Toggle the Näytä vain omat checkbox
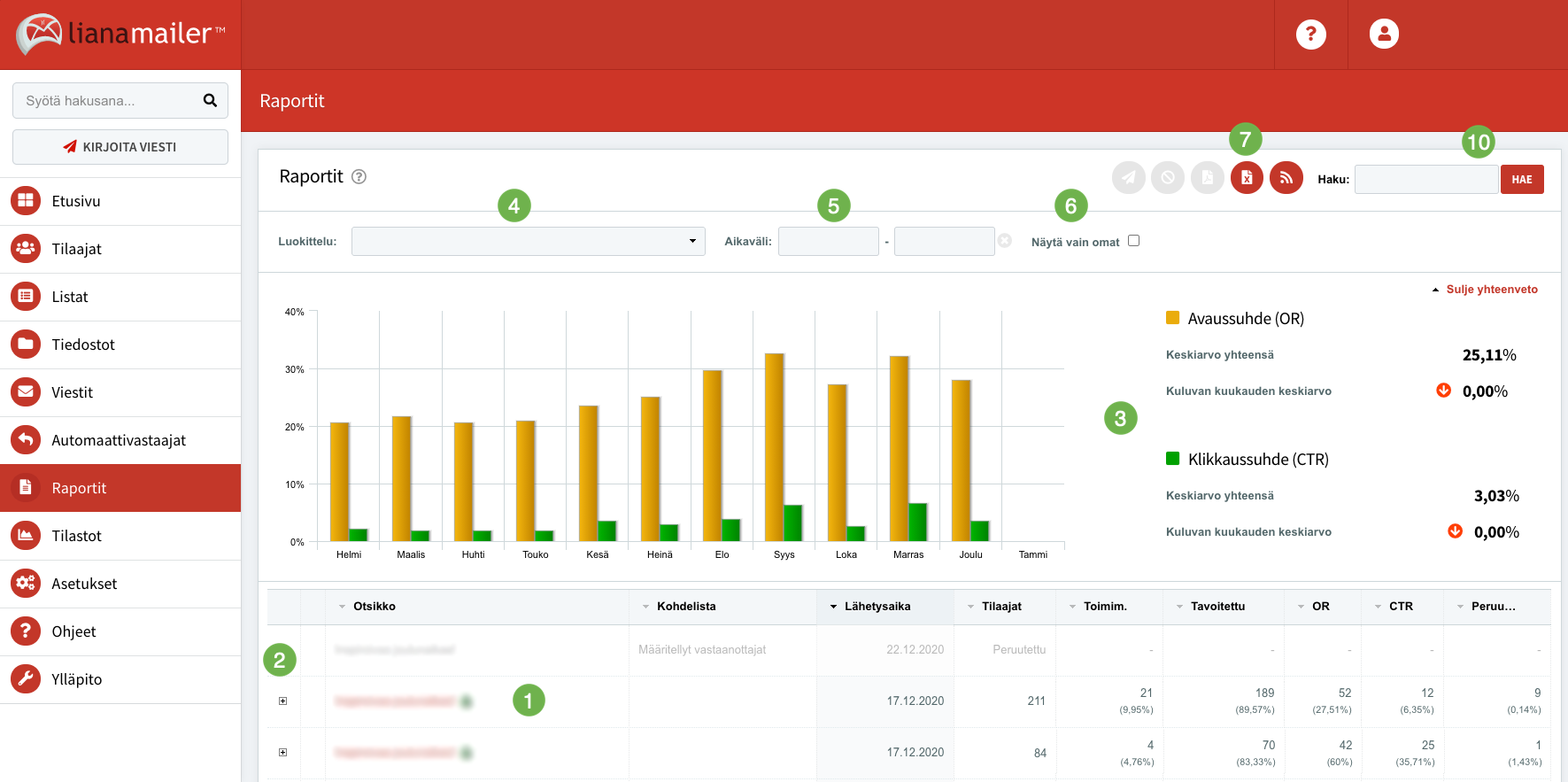This screenshot has height=782, width=1568. coord(1133,241)
